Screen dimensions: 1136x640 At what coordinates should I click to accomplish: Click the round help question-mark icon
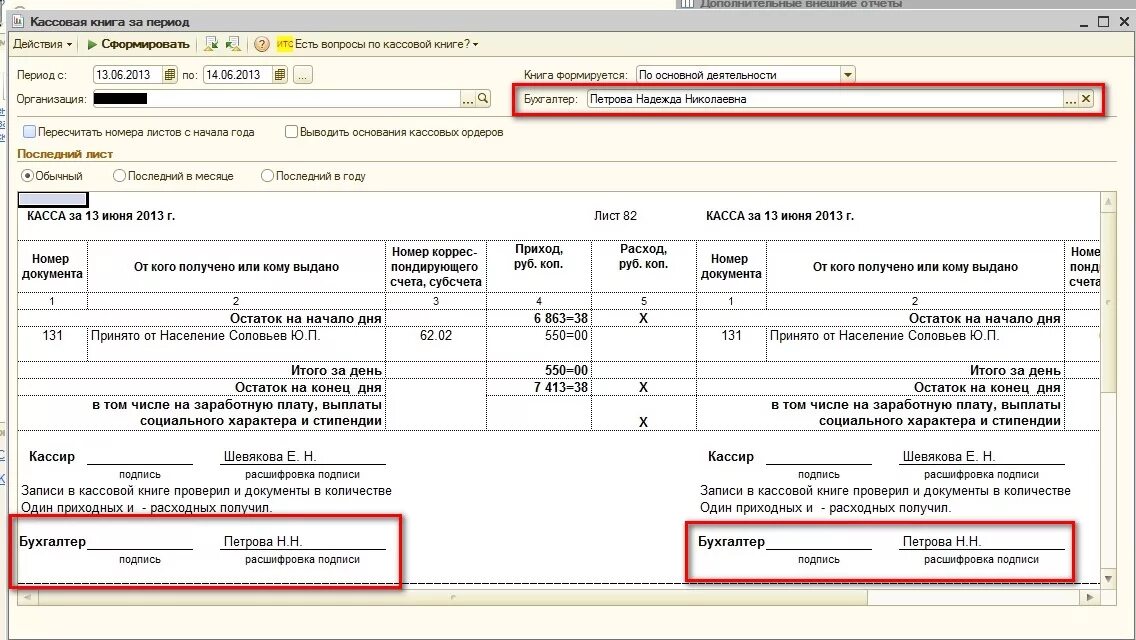[x=262, y=44]
